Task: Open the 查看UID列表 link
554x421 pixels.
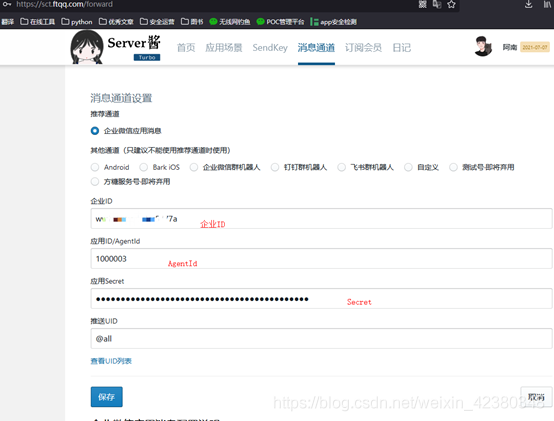Action: 111,361
